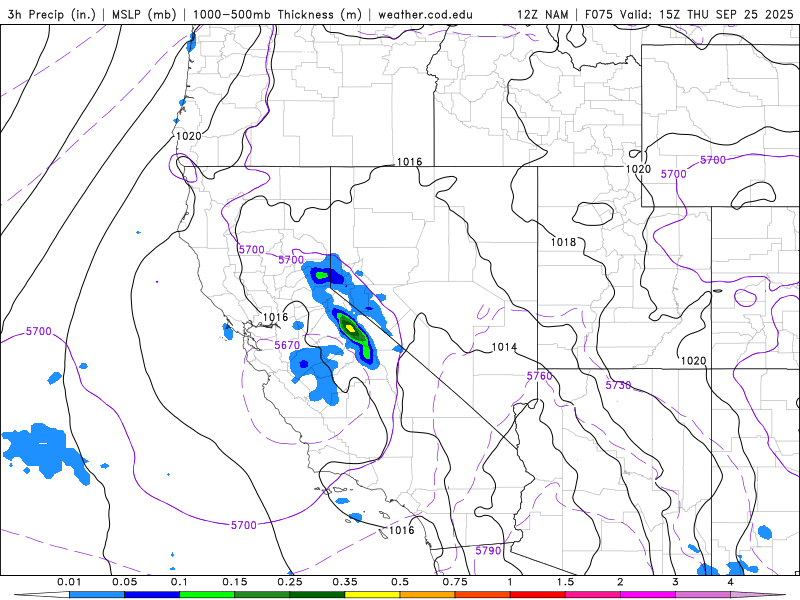The image size is (800, 600).
Task: Select 'F075 Valid: 15Z THU SEP 25 2025'
Action: pos(689,14)
